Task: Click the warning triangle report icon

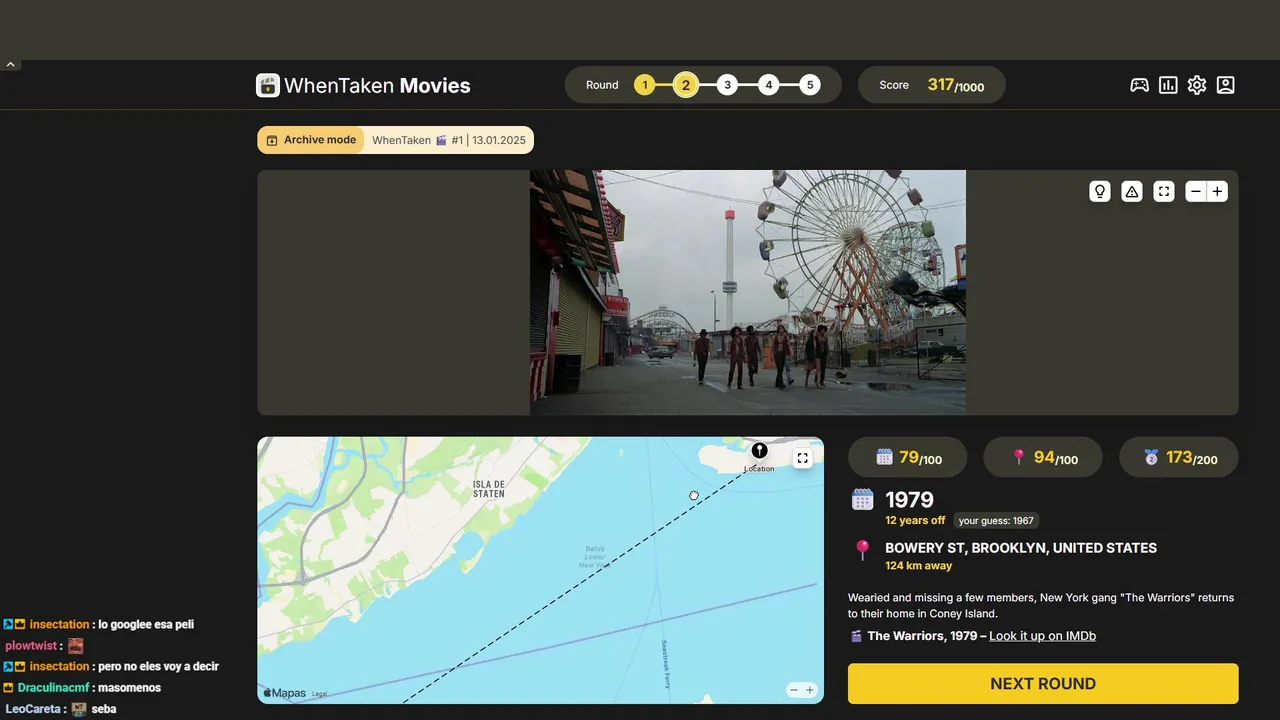Action: point(1132,191)
